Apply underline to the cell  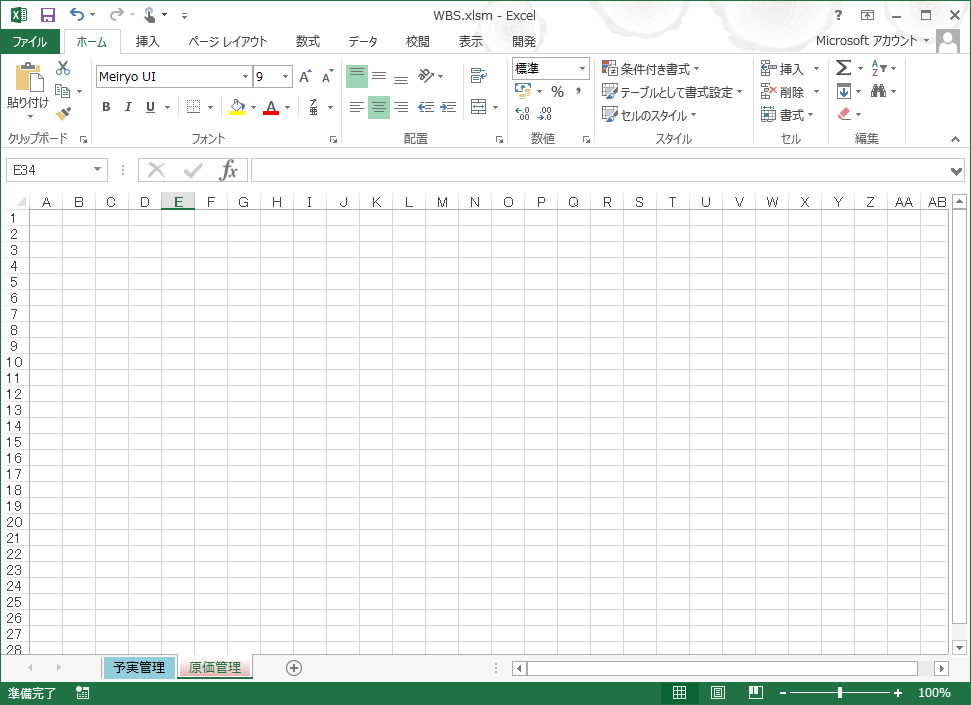[x=148, y=106]
